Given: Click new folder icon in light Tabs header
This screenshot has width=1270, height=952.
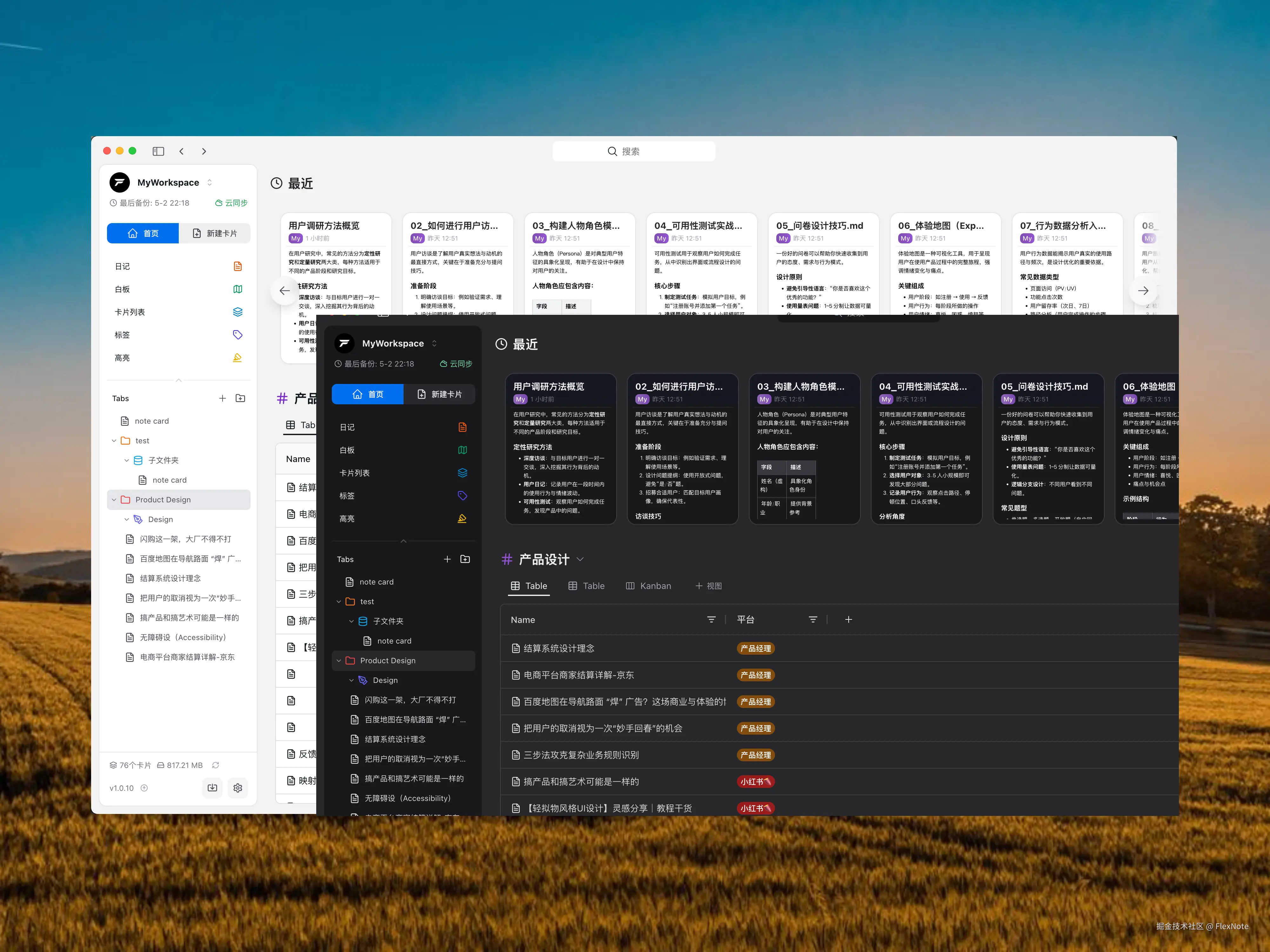Looking at the screenshot, I should 241,398.
